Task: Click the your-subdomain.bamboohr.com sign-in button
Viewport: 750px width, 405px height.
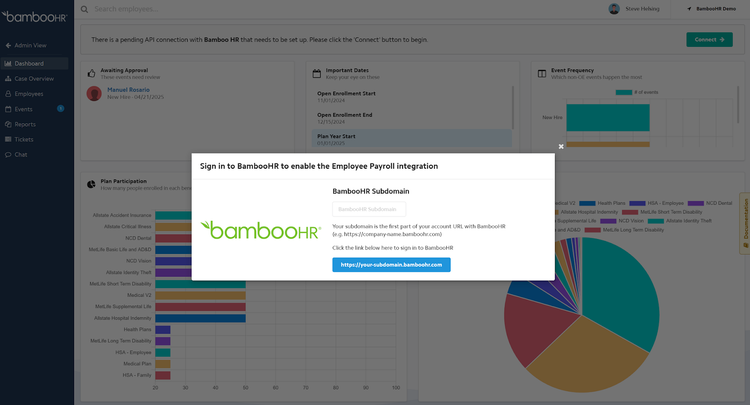Action: pos(391,264)
